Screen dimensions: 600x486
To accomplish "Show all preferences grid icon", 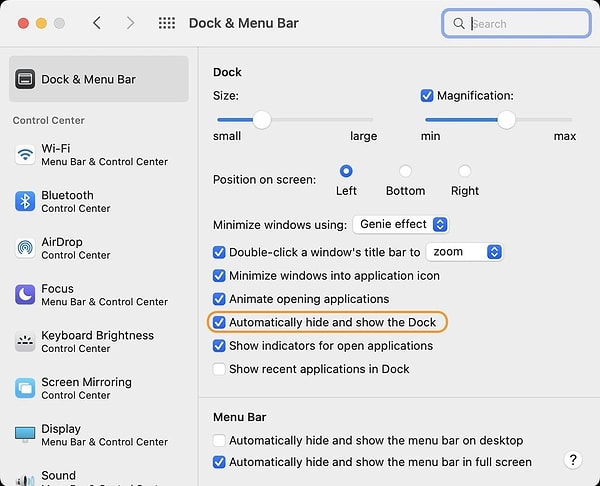I will pyautogui.click(x=167, y=23).
